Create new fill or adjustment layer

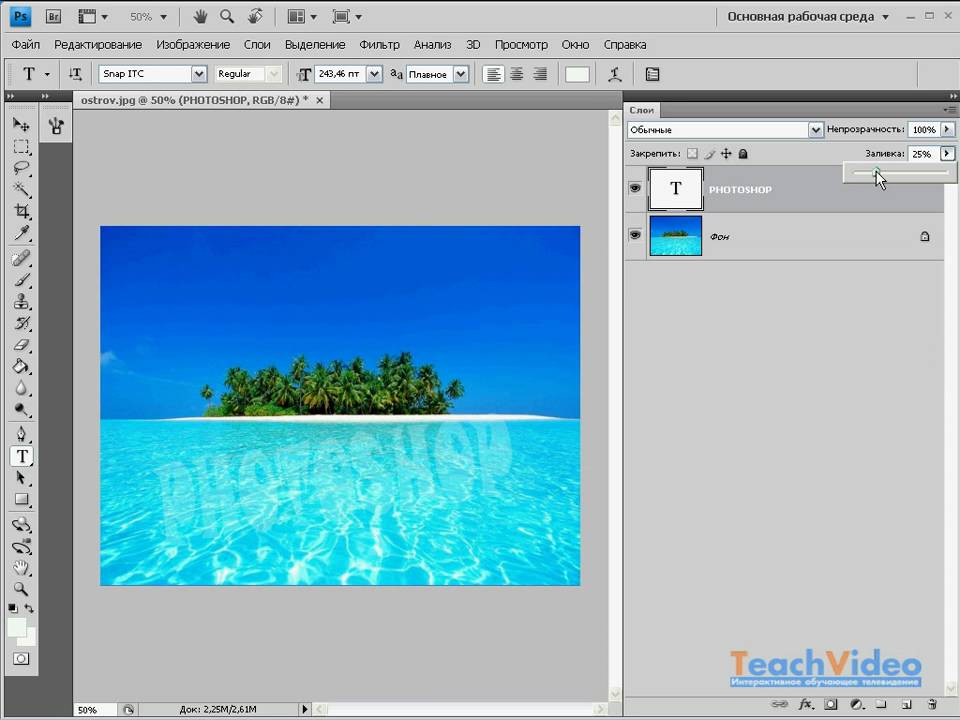[x=857, y=704]
